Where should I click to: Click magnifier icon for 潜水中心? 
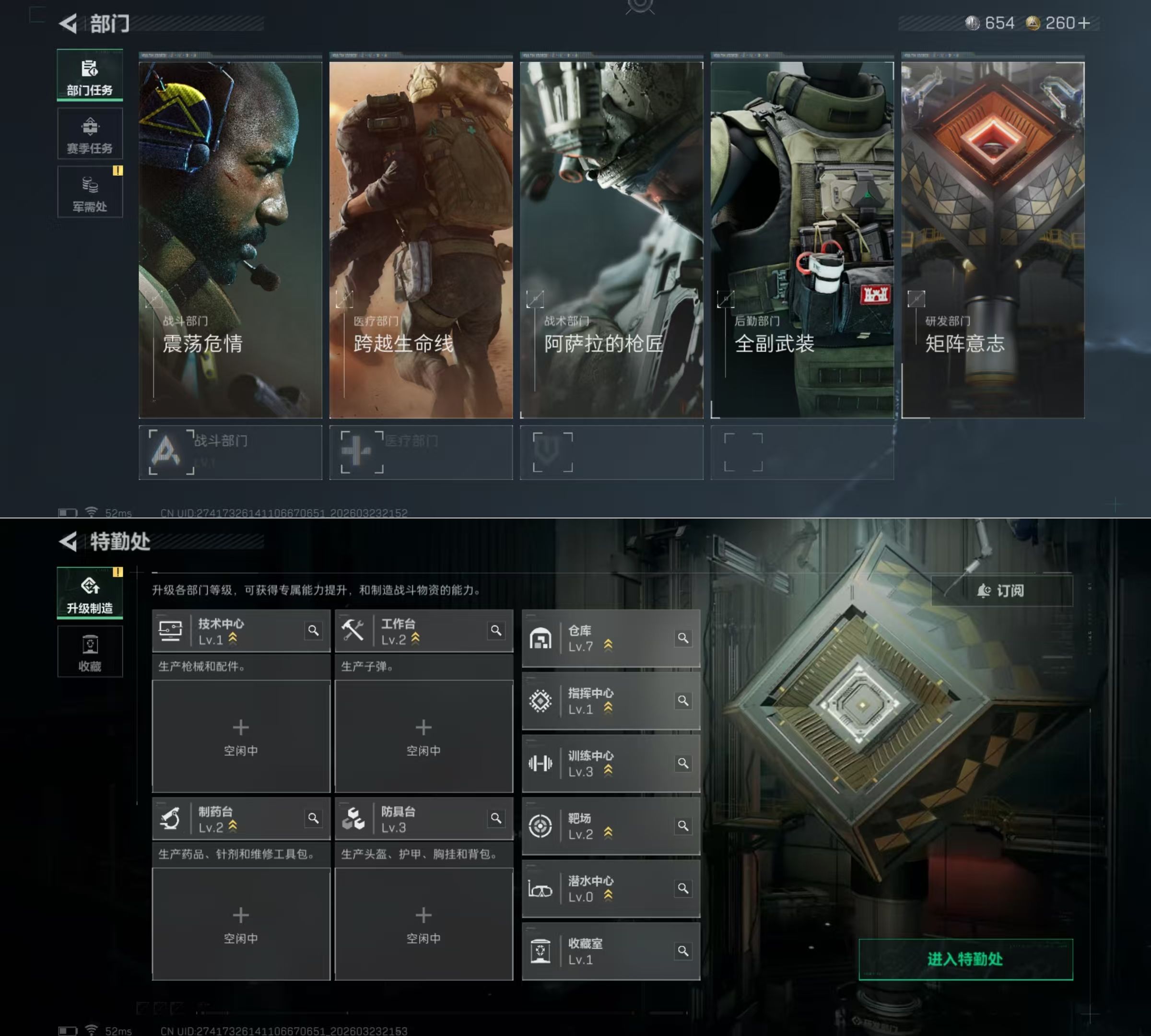coord(682,889)
